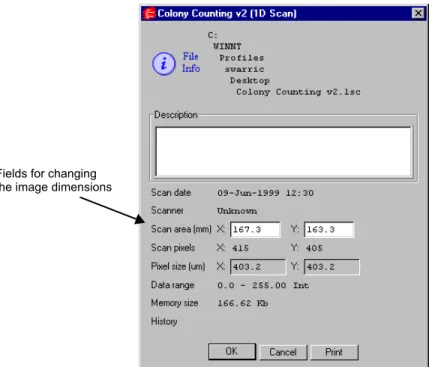Click the swarric path entry
Image resolution: width=435 pixels, height=367 pixels.
tap(245, 69)
